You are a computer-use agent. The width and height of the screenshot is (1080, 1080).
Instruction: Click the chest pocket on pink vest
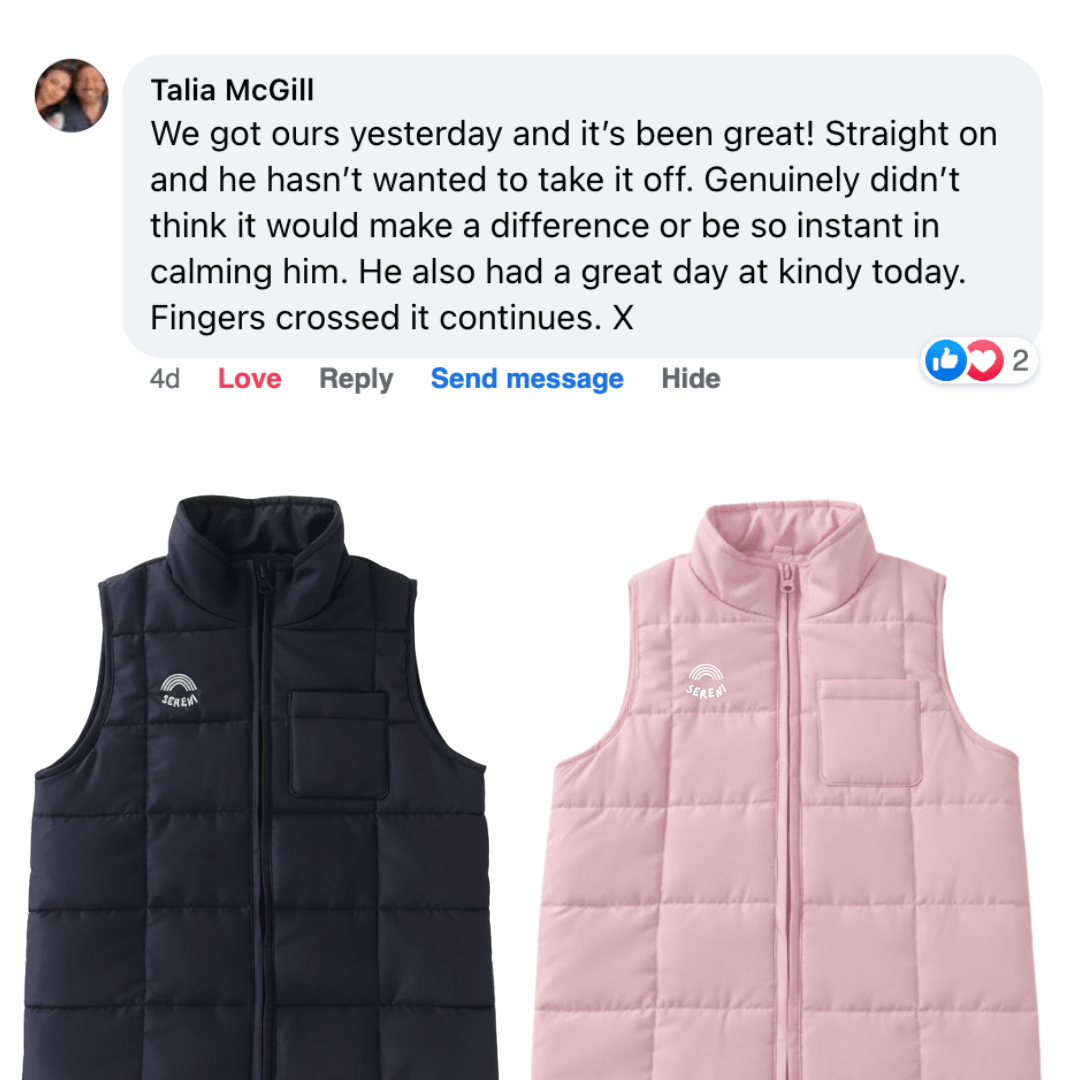pos(870,732)
